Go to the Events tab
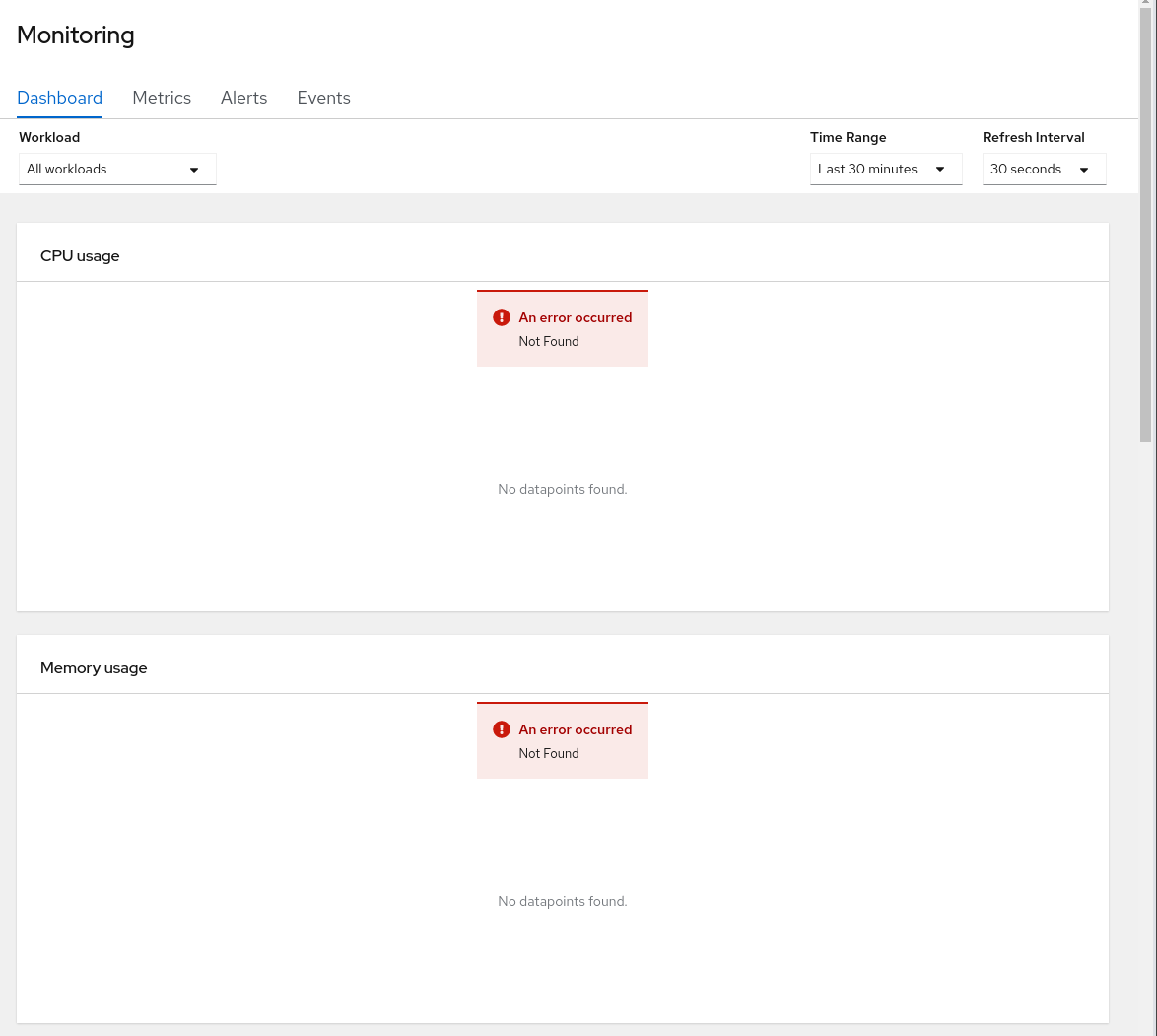 (323, 98)
